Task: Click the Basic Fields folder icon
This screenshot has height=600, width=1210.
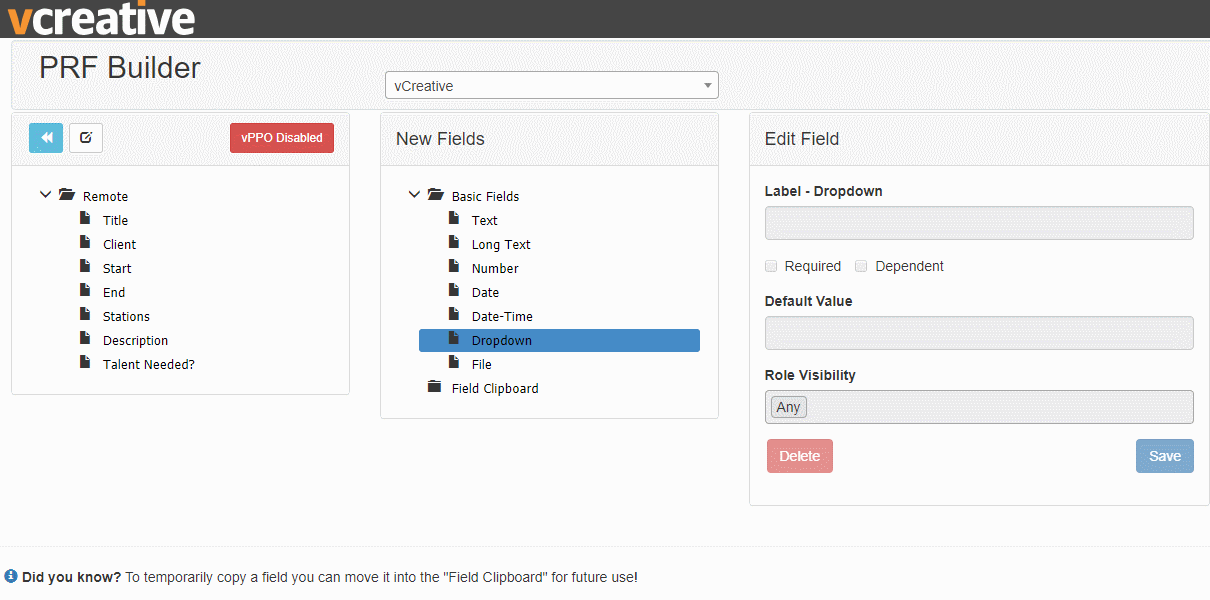Action: (436, 195)
